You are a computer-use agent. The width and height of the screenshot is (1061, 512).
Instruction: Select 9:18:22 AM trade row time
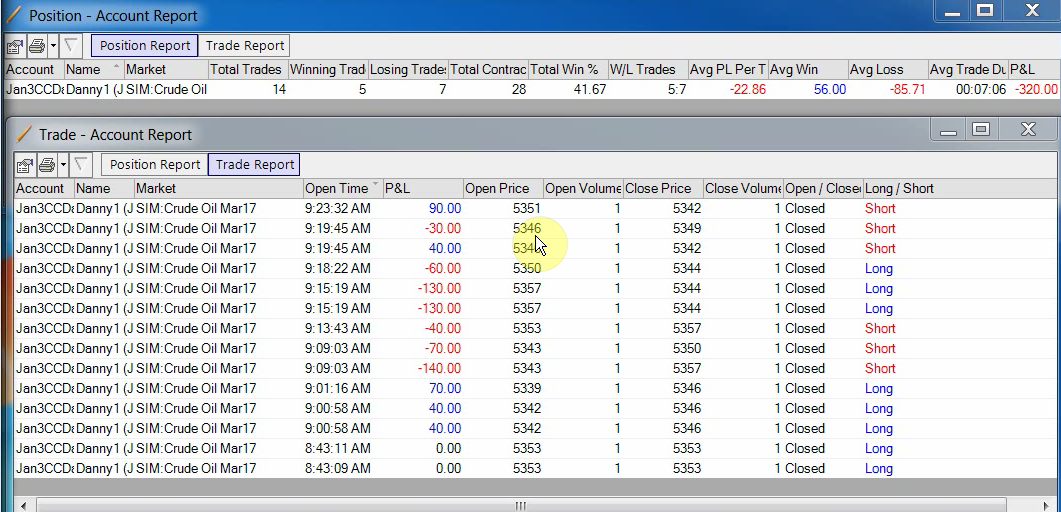[x=338, y=269]
